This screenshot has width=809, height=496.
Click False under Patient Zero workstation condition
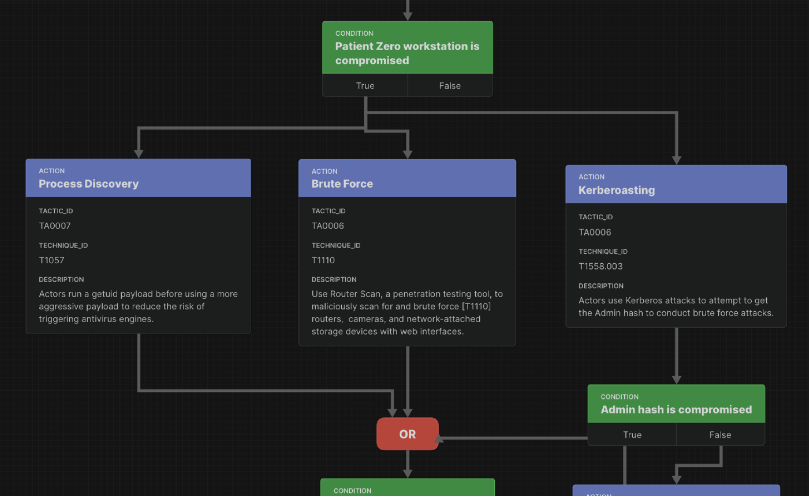(x=450, y=86)
